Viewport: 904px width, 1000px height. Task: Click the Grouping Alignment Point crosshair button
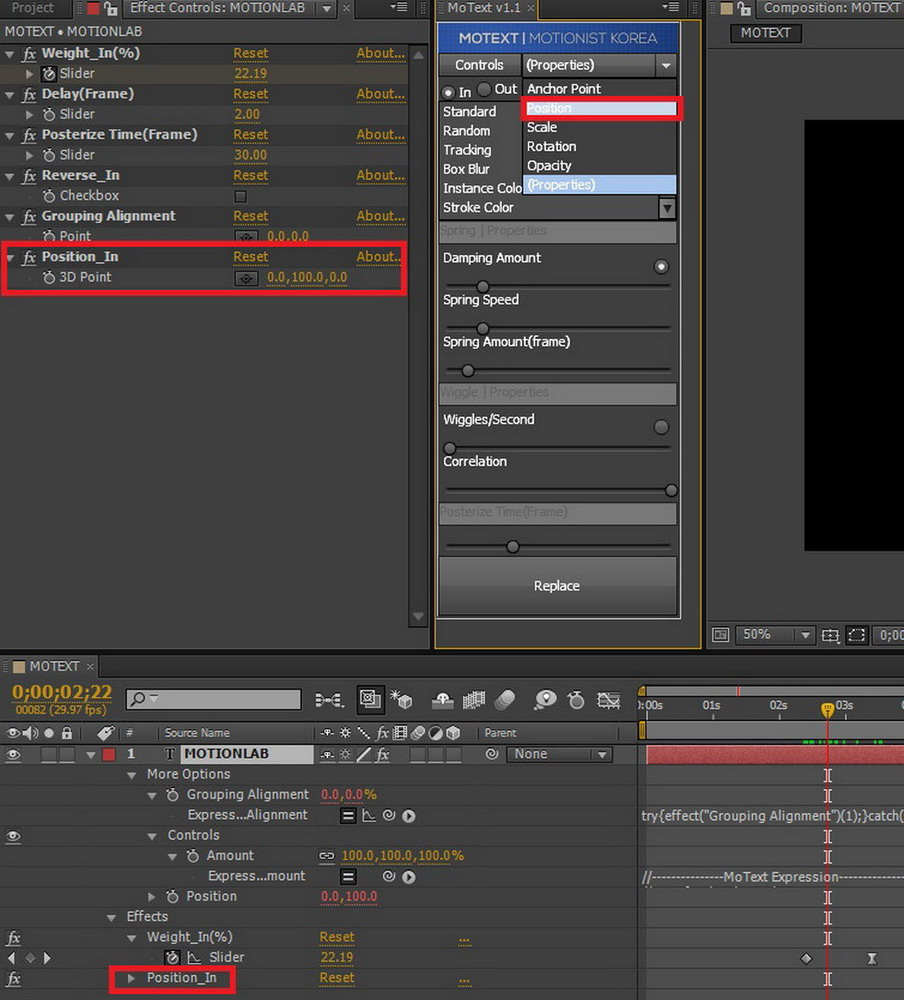[246, 237]
